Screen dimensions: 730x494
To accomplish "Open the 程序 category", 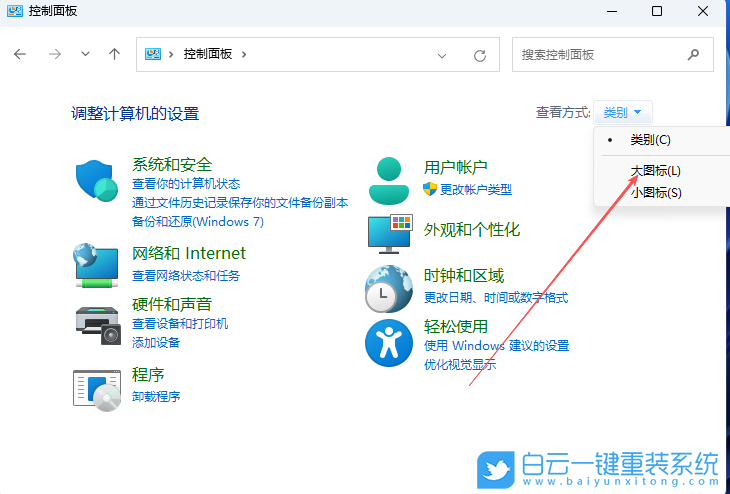I will click(x=148, y=374).
